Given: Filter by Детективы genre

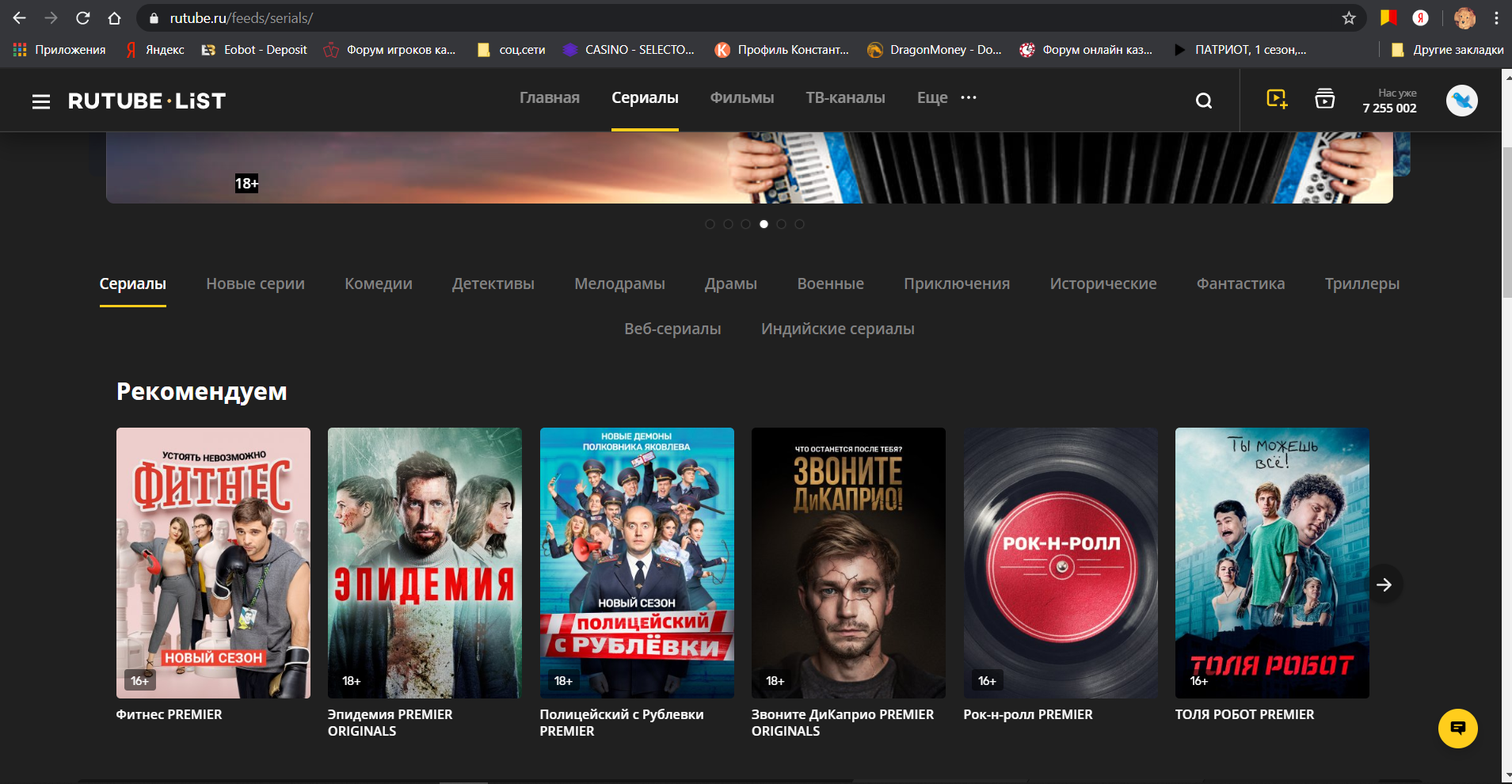Looking at the screenshot, I should [x=493, y=284].
